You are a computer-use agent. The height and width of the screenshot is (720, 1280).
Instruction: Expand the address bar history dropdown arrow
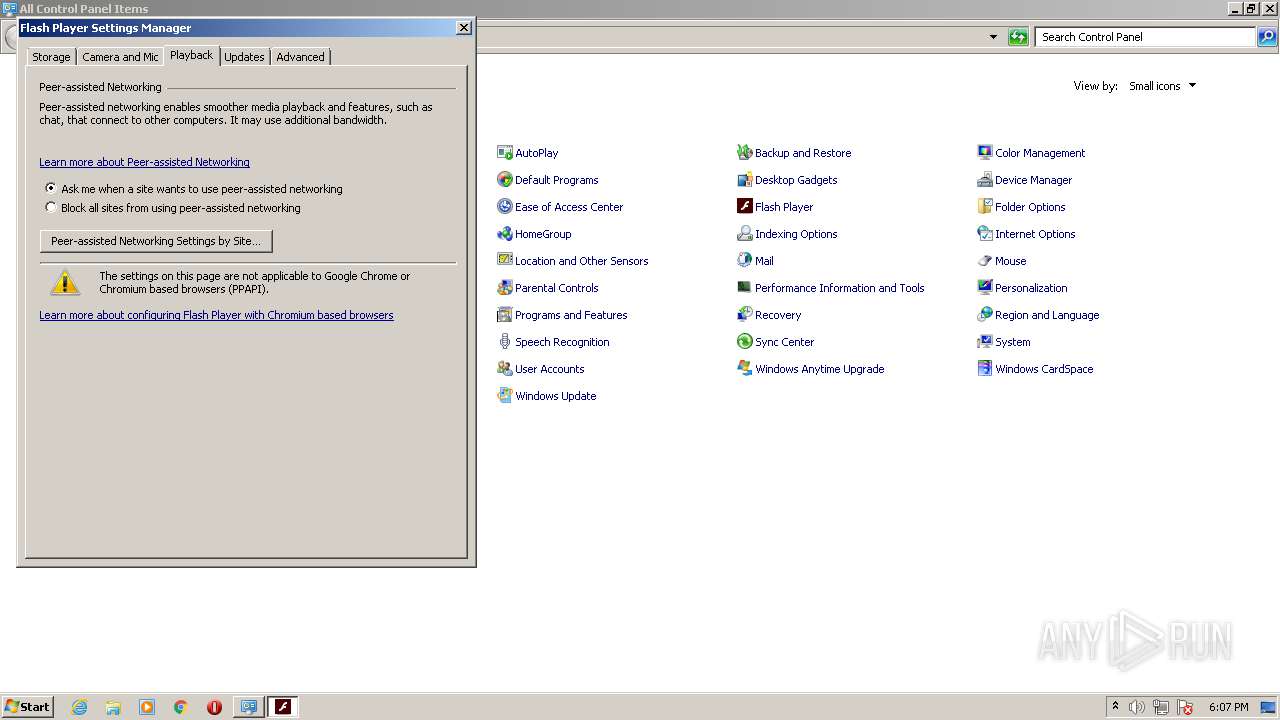pyautogui.click(x=993, y=37)
